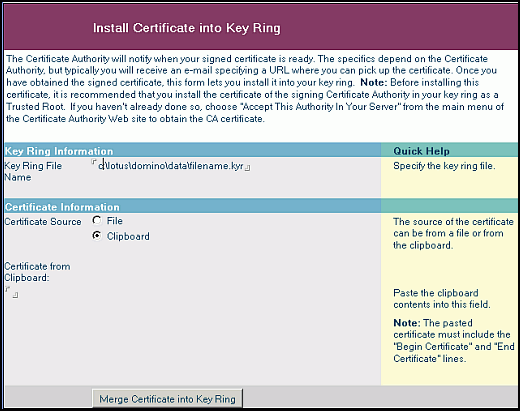520x411 pixels.
Task: Click the Key Ring Information section header
Action: coord(59,151)
